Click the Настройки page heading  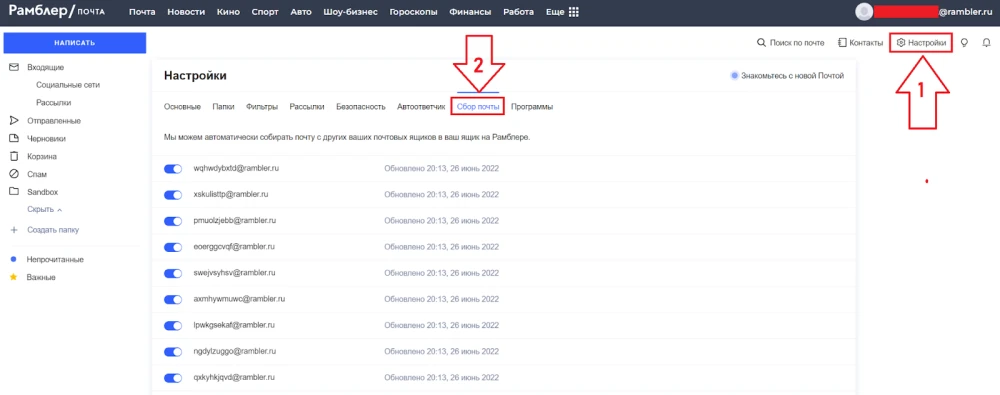pos(195,76)
